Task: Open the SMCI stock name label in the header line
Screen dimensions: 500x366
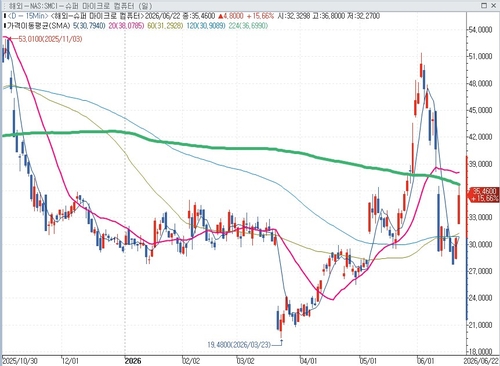Action: coord(97,16)
